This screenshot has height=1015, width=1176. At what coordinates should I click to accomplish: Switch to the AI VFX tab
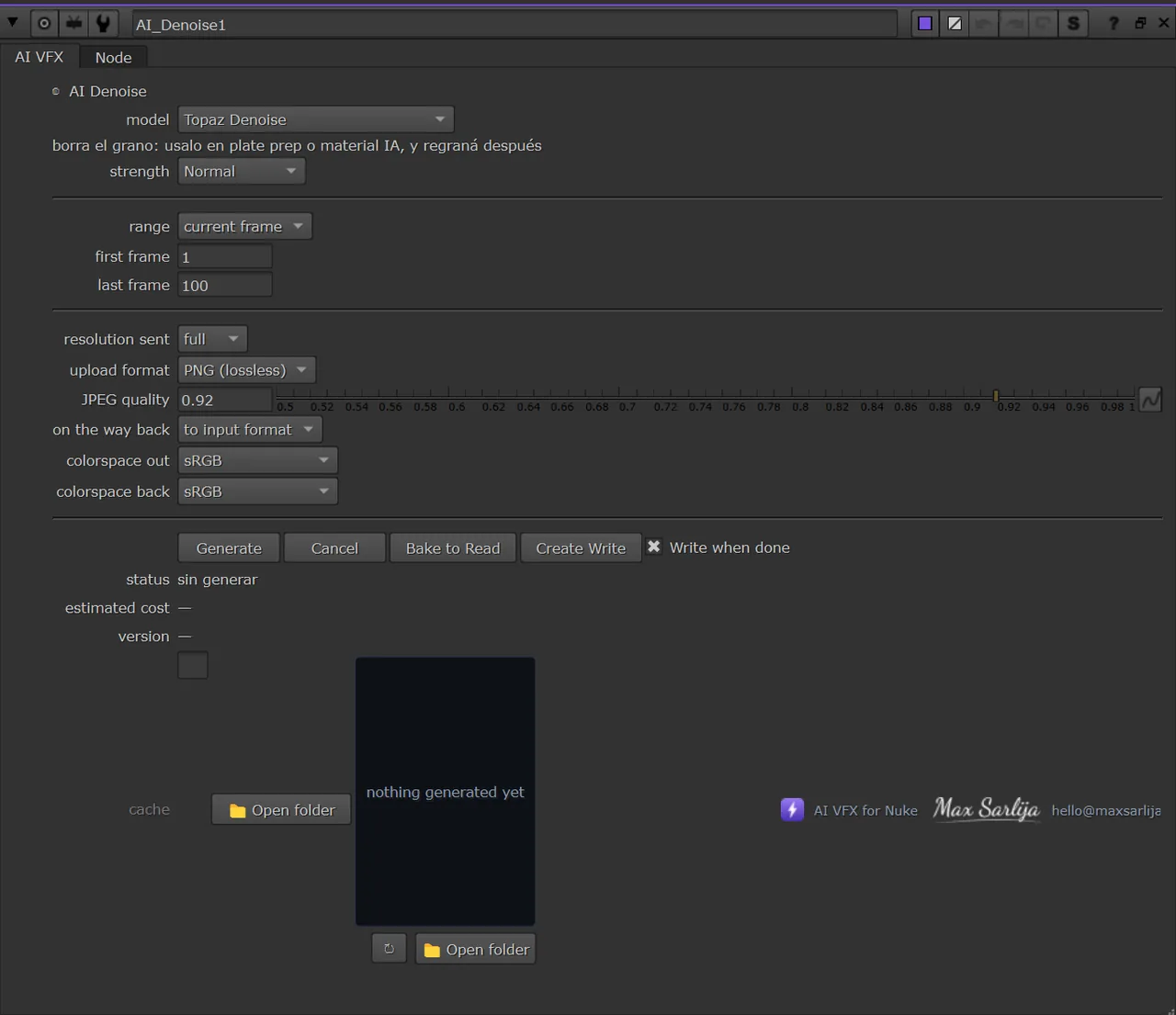tap(40, 57)
